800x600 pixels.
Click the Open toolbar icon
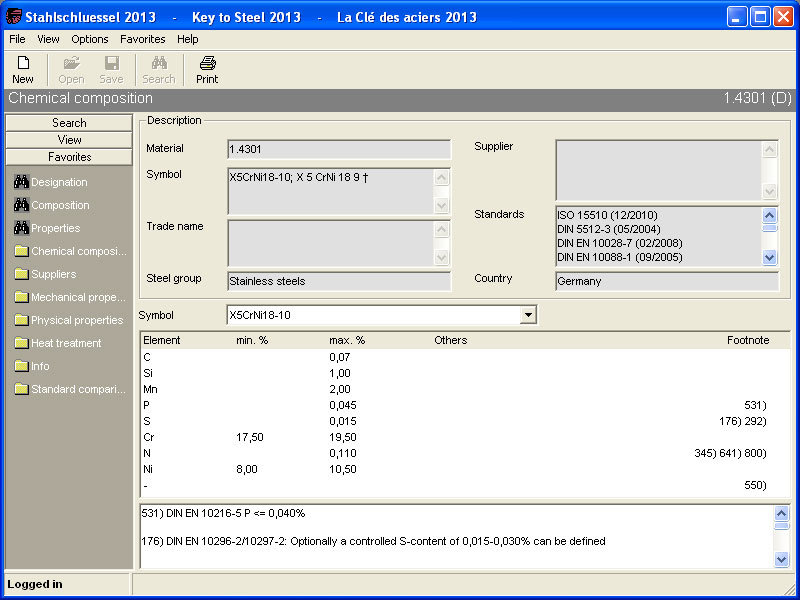(71, 70)
